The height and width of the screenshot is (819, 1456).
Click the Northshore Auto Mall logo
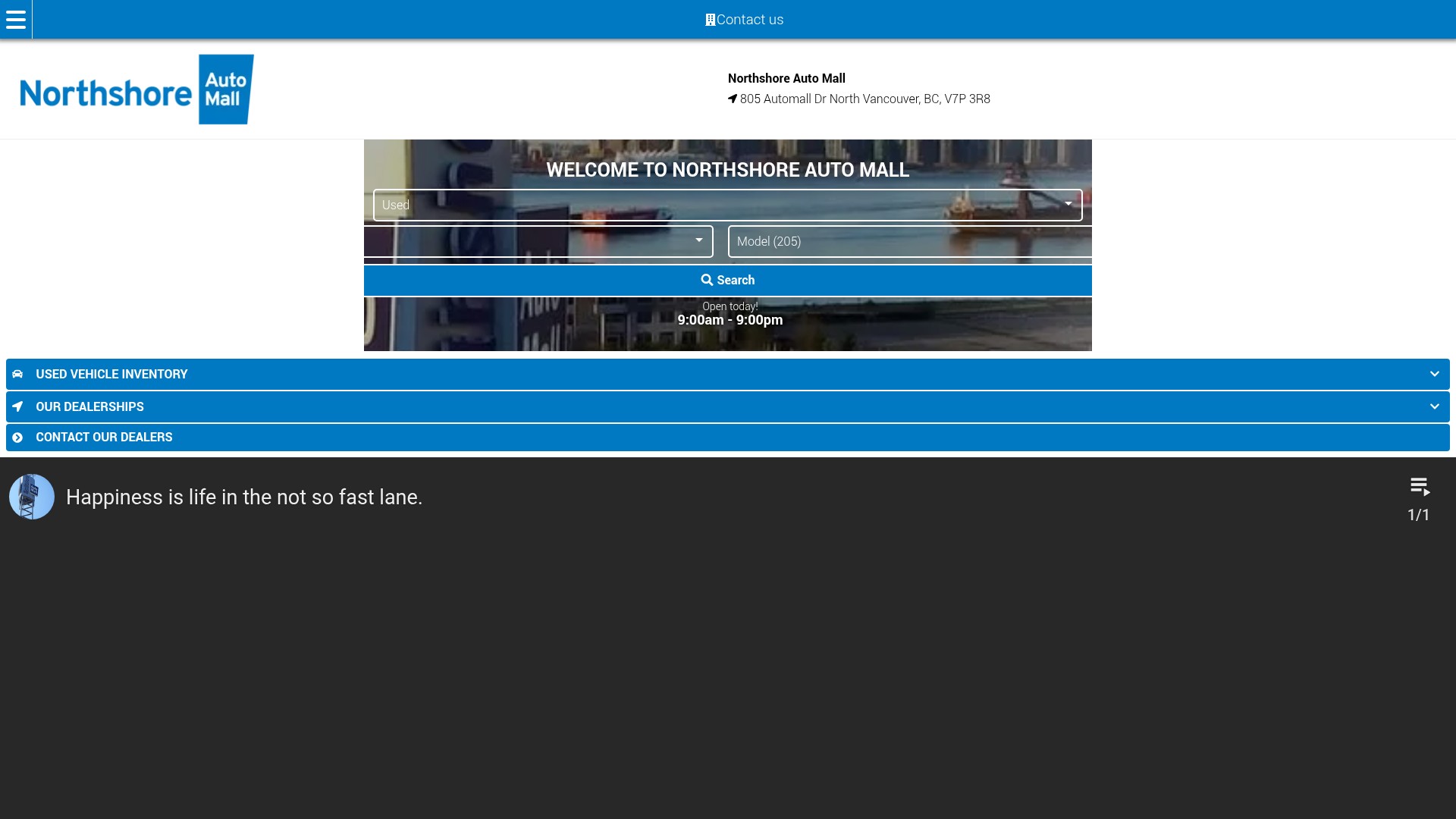point(137,89)
